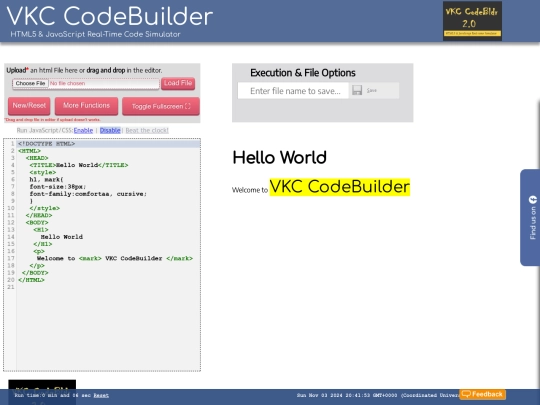
Task: Click the 'Welcome to <mark>' code line
Action: coord(115,258)
